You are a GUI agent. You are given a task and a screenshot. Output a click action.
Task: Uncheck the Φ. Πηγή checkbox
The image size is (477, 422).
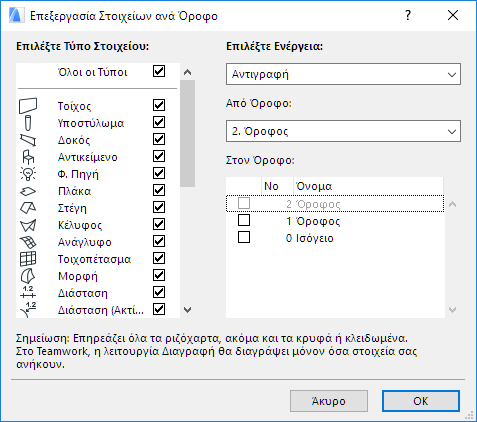(x=159, y=173)
